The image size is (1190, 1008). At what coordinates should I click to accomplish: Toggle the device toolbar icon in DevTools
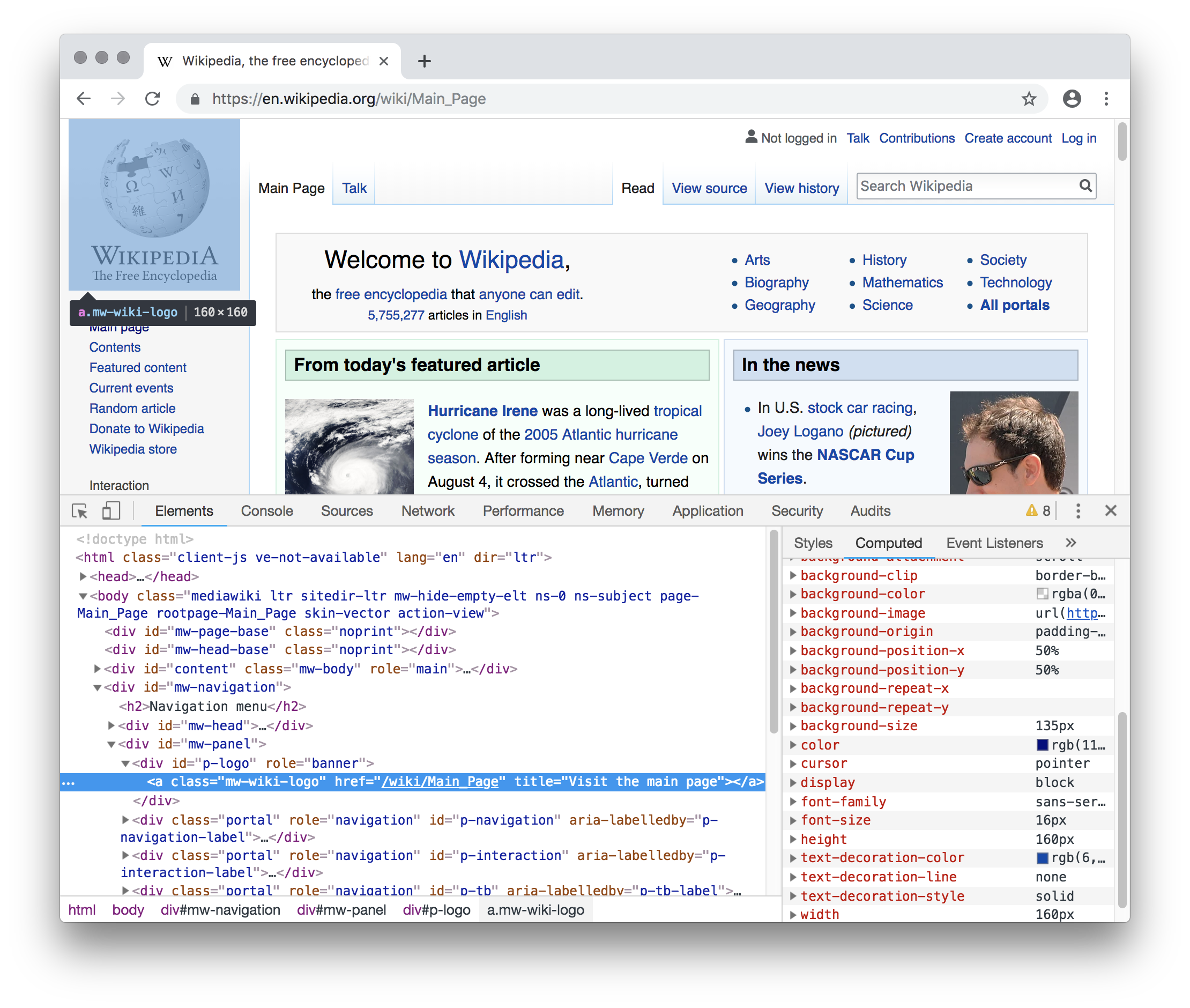[x=110, y=509]
